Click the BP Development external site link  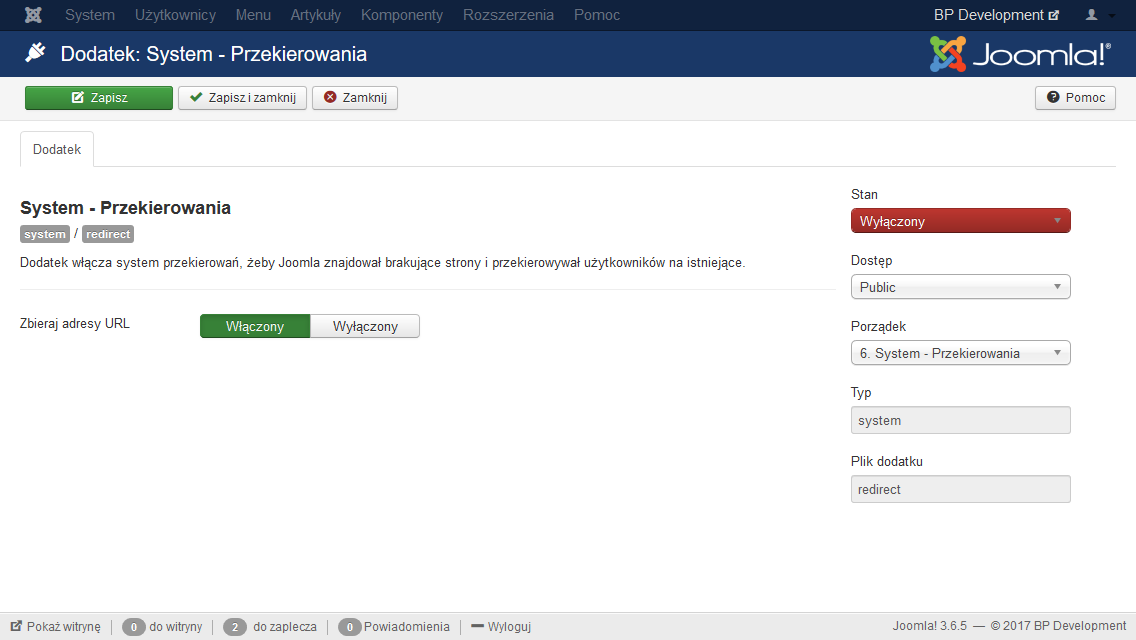[x=995, y=15]
